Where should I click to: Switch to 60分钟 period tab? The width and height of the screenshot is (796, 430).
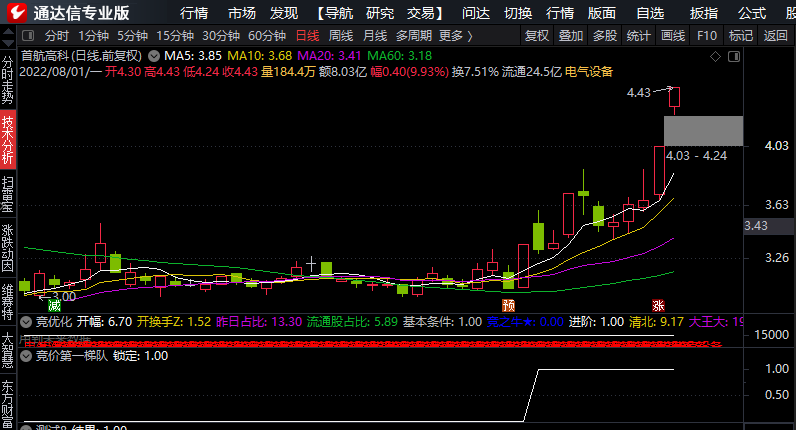[x=267, y=36]
